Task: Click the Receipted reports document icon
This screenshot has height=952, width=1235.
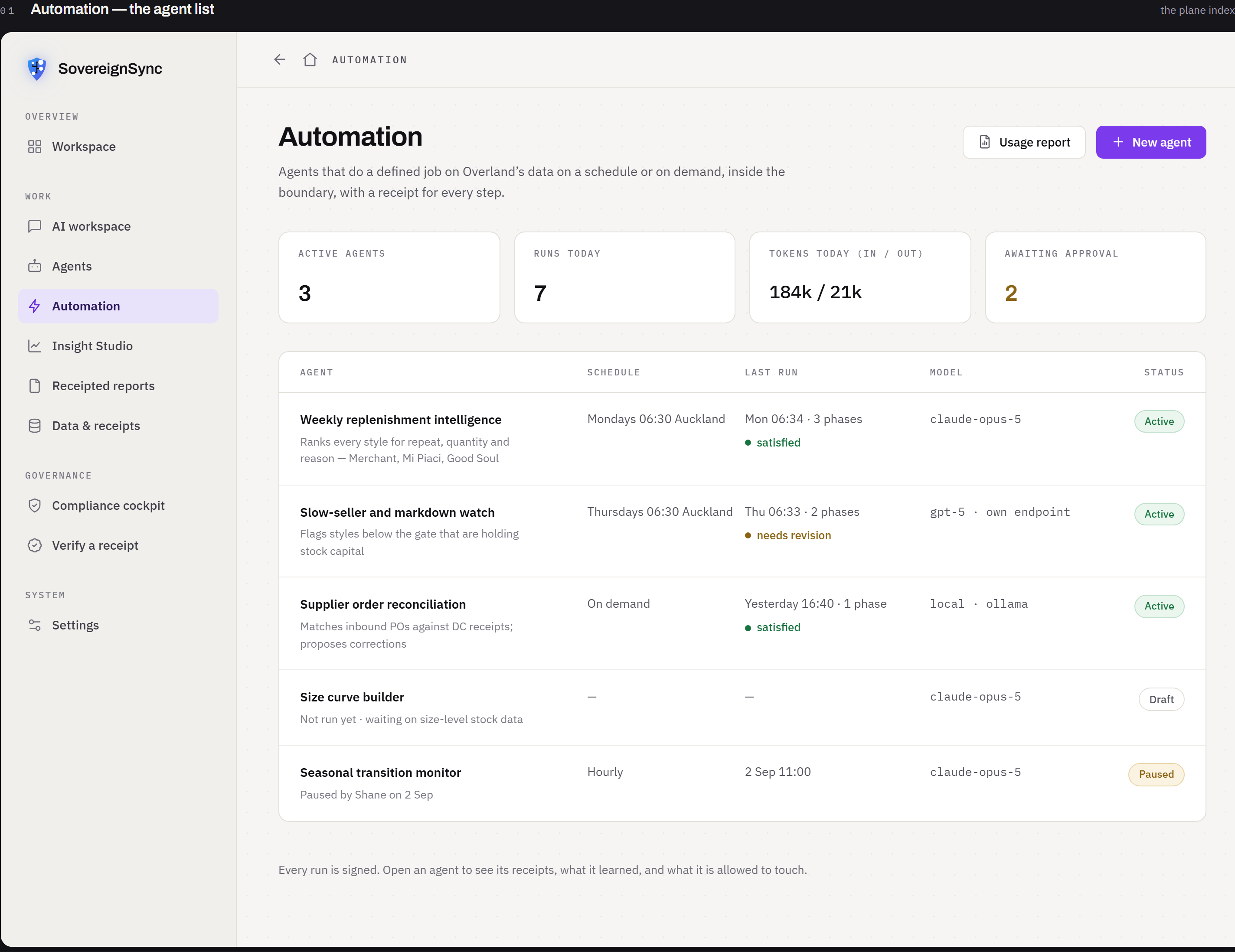Action: [35, 385]
